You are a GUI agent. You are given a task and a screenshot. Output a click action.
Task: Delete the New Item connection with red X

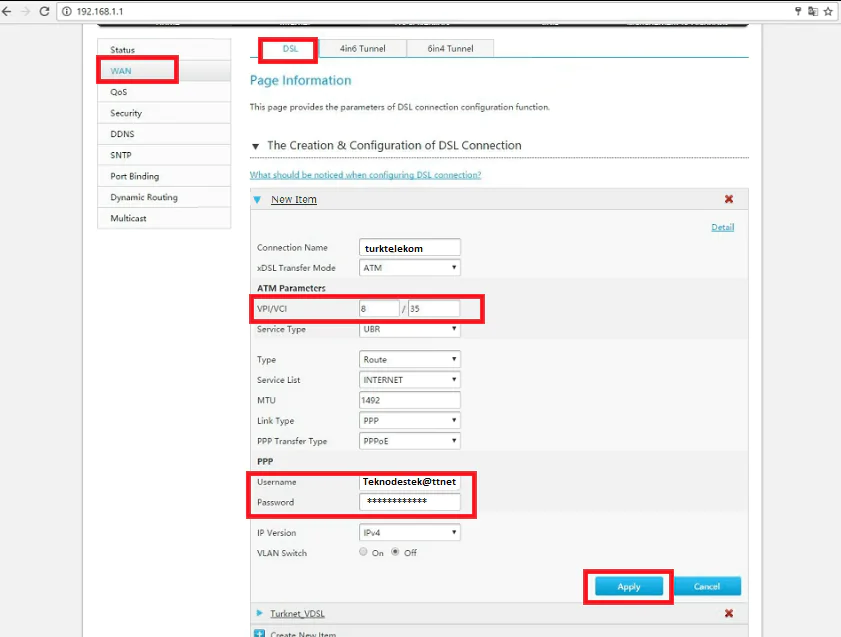[728, 199]
